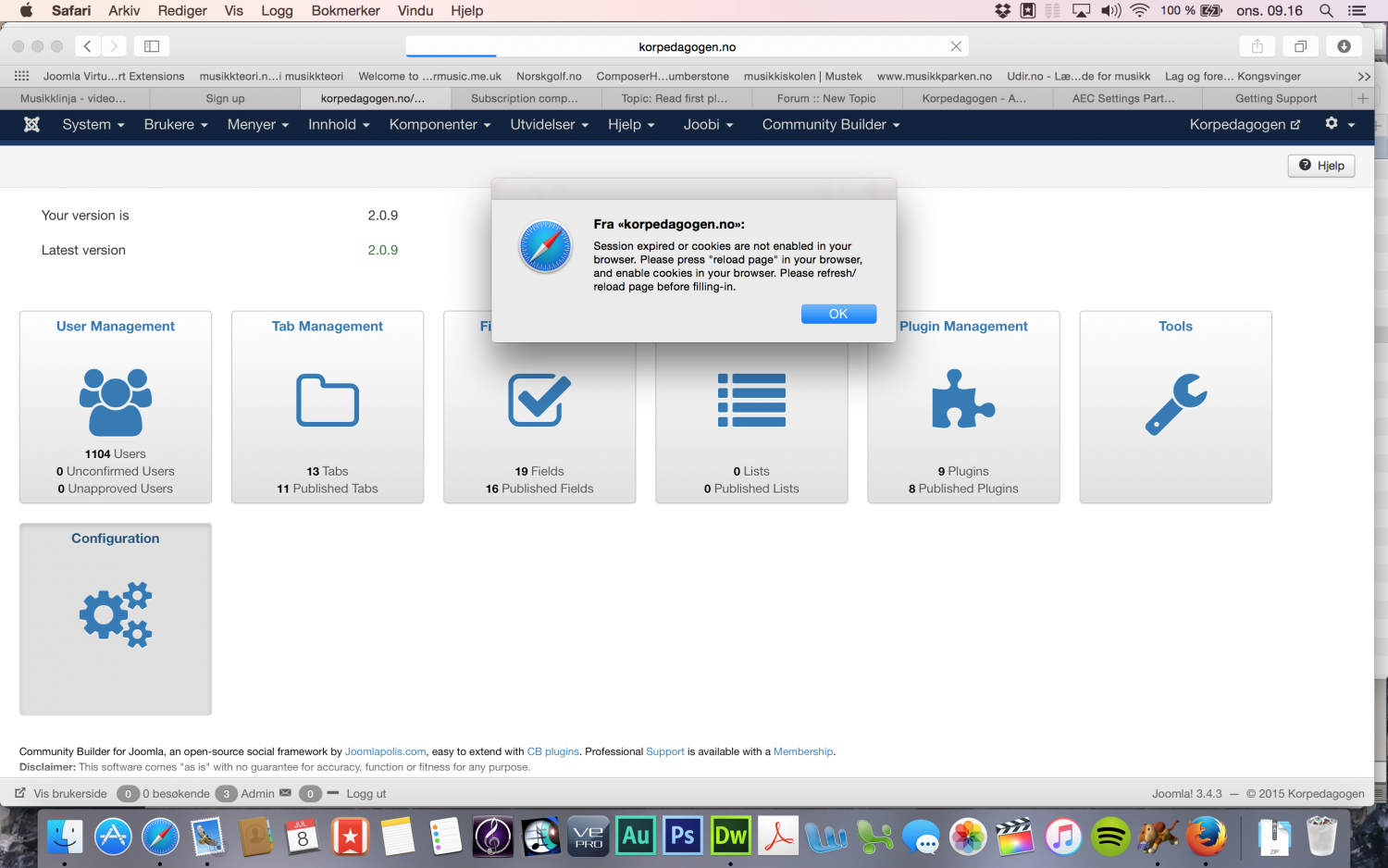Switch to Subscription comp... tab
This screenshot has width=1388, height=868.
click(x=525, y=98)
